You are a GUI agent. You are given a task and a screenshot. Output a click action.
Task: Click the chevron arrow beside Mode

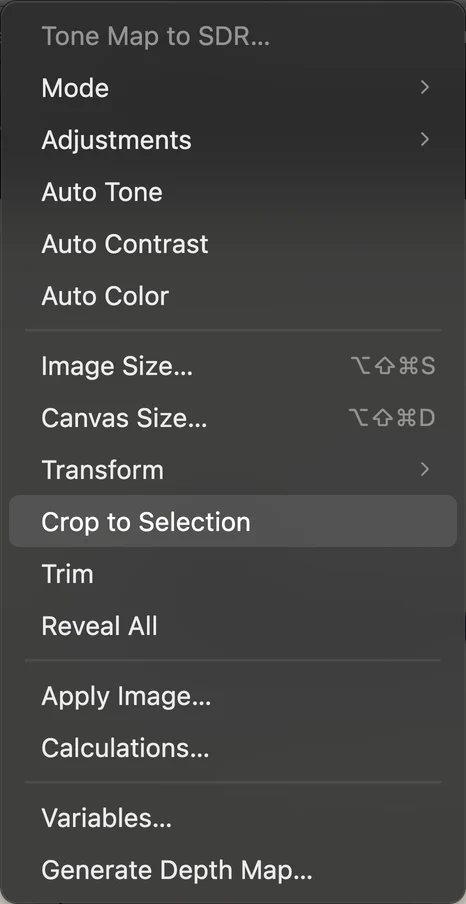(425, 88)
